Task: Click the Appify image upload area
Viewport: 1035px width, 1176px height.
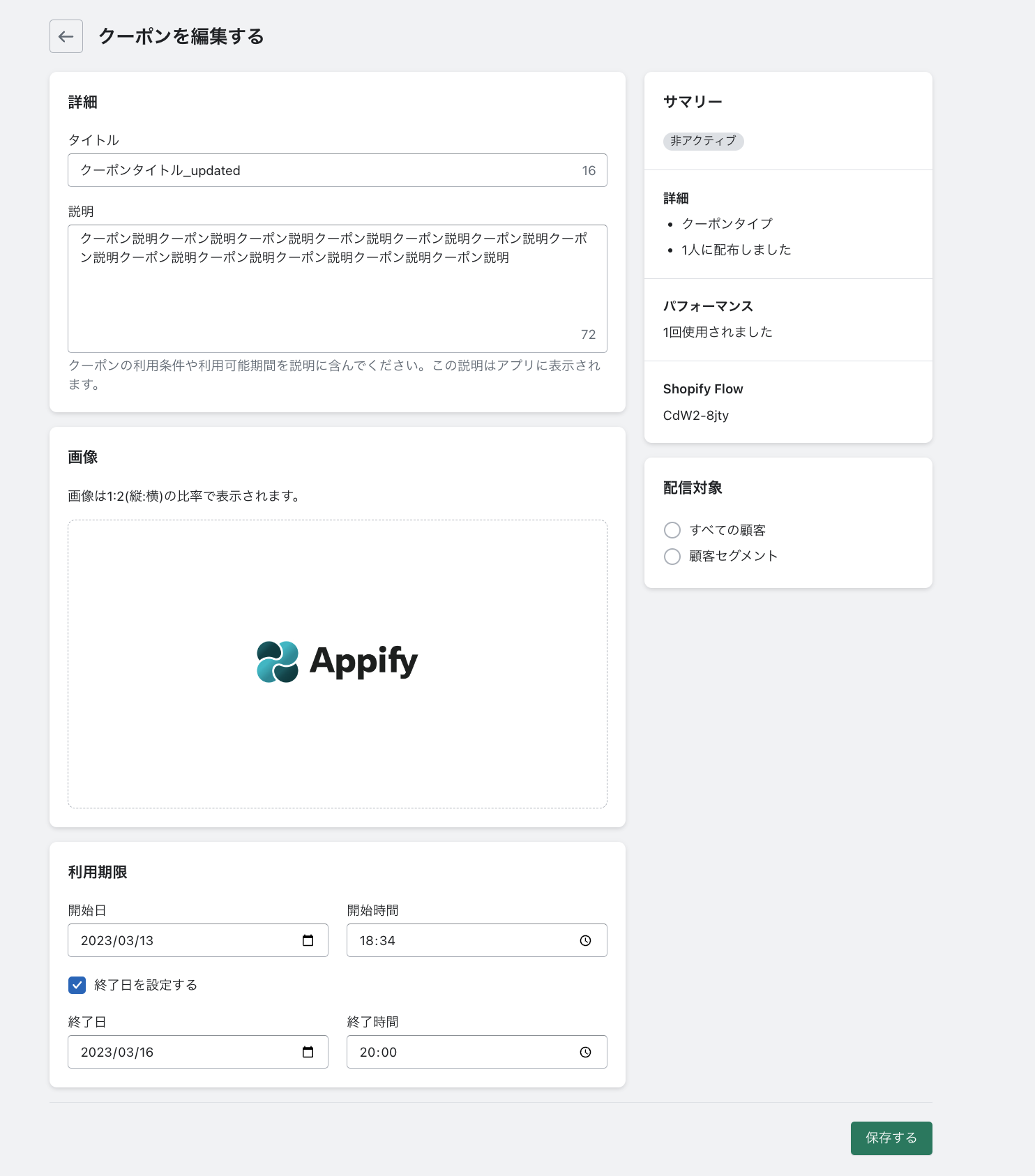Action: point(338,664)
